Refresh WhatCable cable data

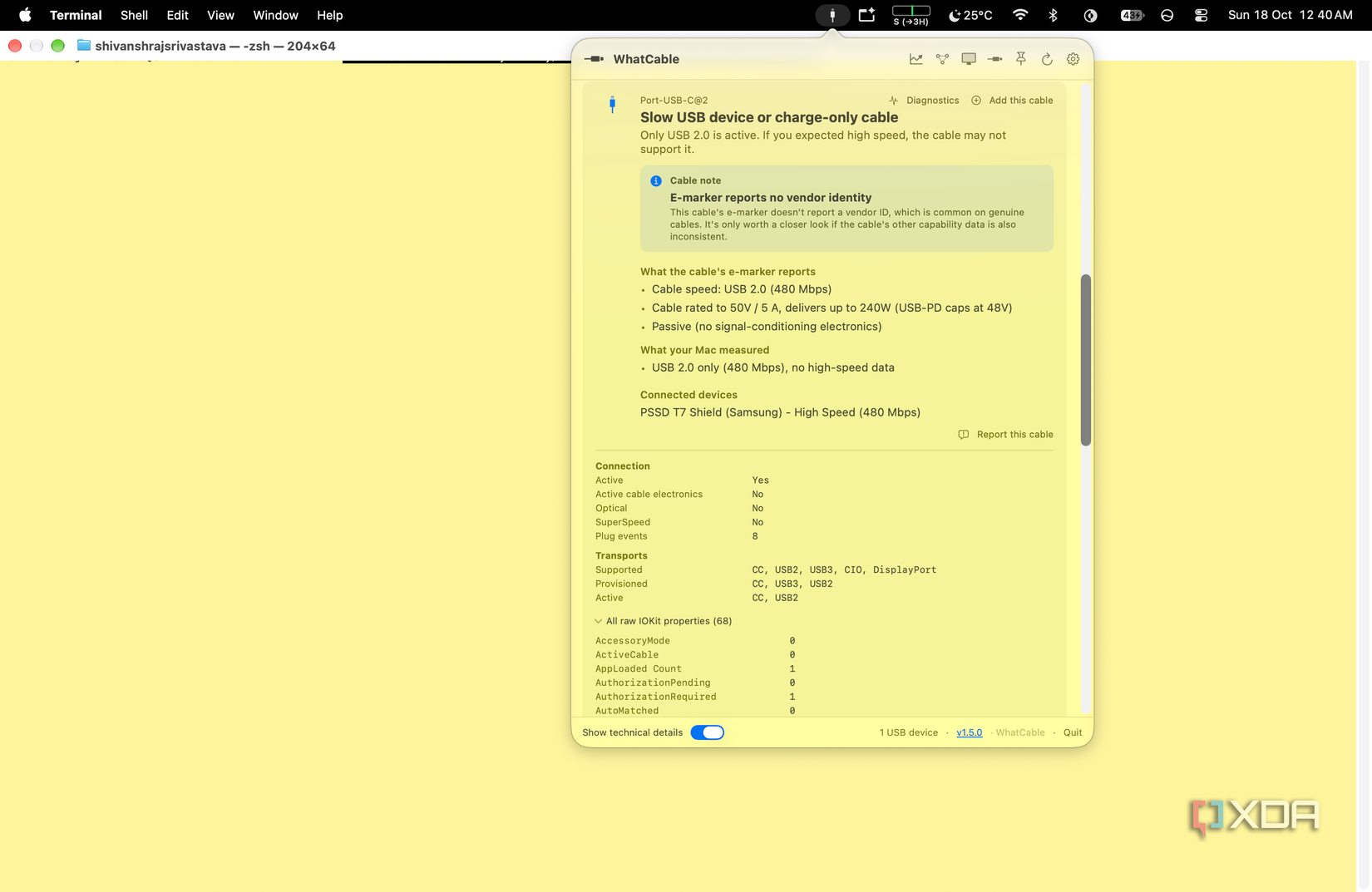tap(1047, 59)
